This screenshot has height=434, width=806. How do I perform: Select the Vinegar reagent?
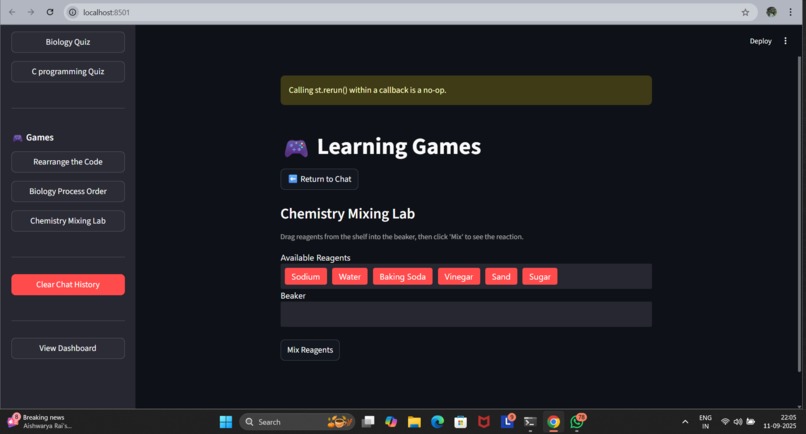coord(459,277)
